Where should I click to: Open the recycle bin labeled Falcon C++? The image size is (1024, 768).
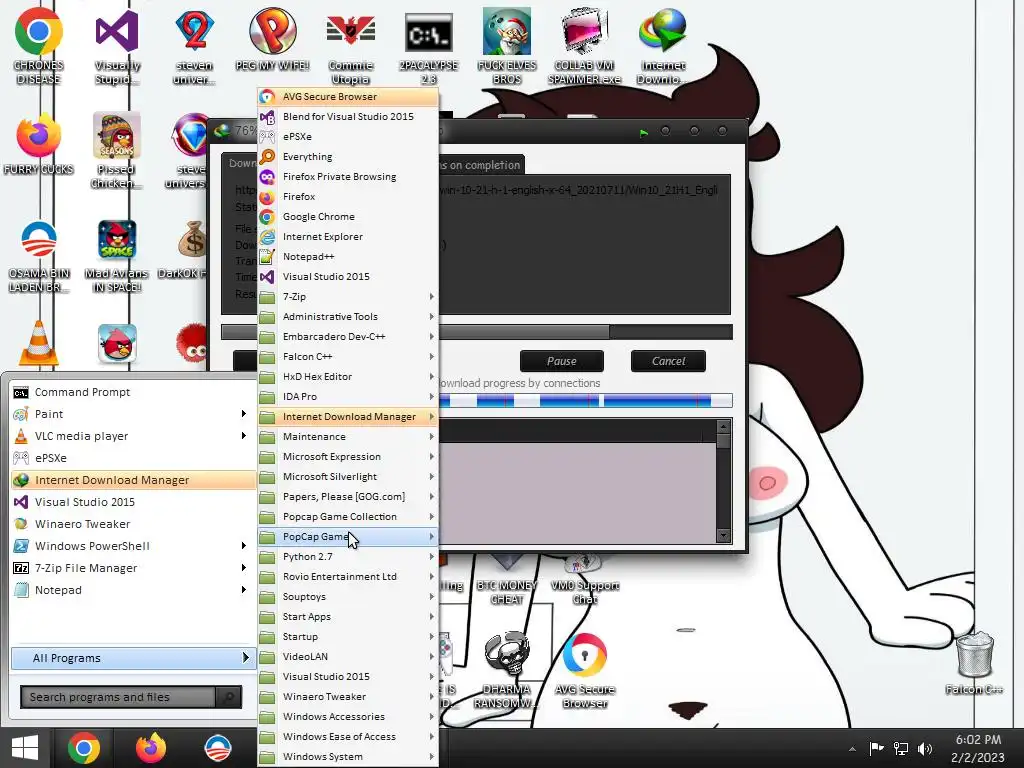click(x=974, y=663)
